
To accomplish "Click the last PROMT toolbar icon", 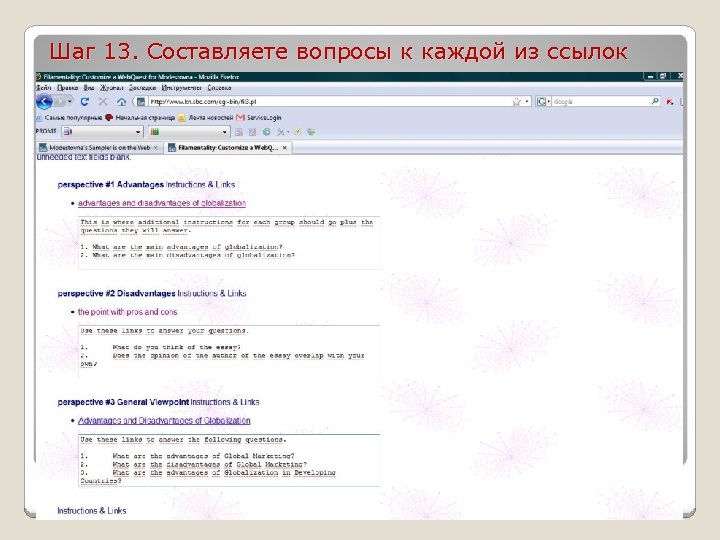I will pyautogui.click(x=311, y=132).
